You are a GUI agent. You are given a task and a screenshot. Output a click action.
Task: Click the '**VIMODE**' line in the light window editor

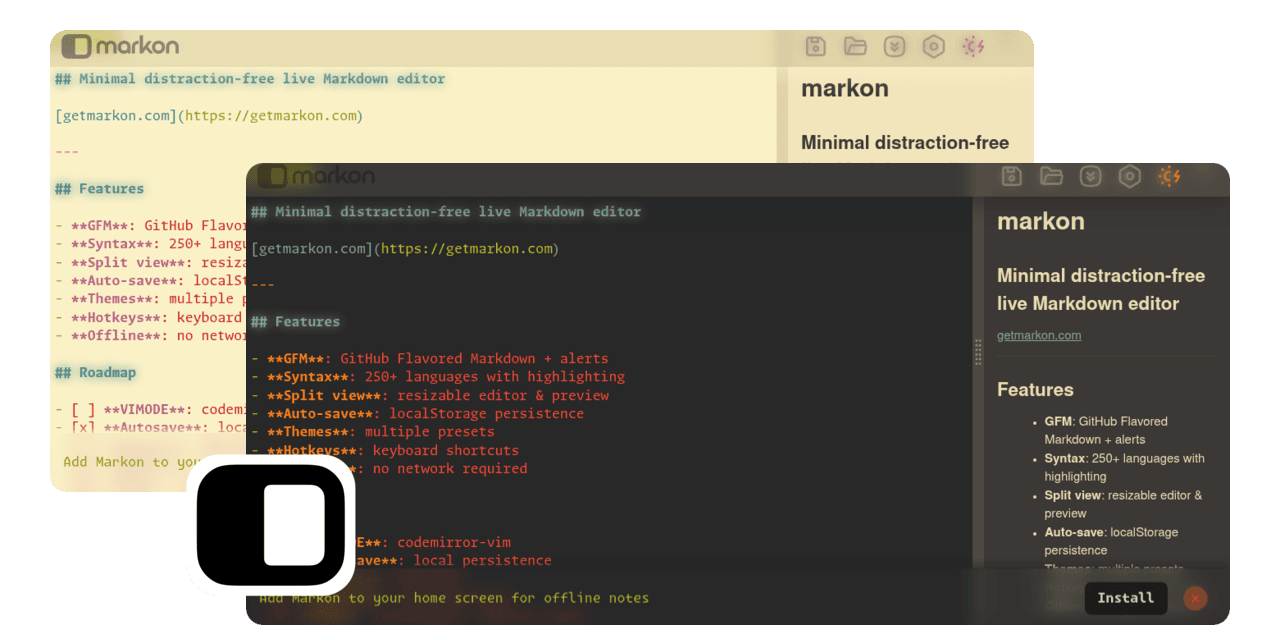[x=150, y=409]
